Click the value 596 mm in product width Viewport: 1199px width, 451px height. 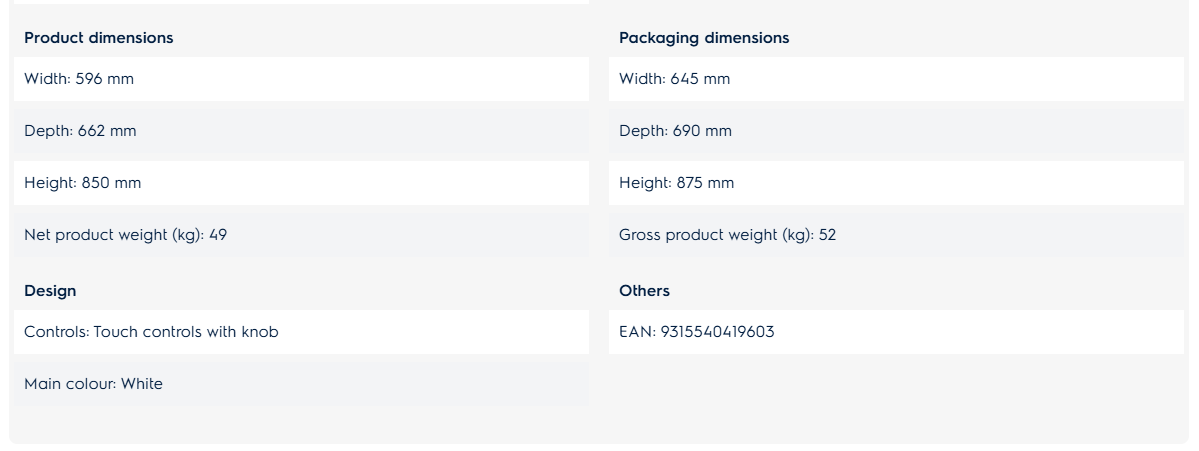coord(105,79)
